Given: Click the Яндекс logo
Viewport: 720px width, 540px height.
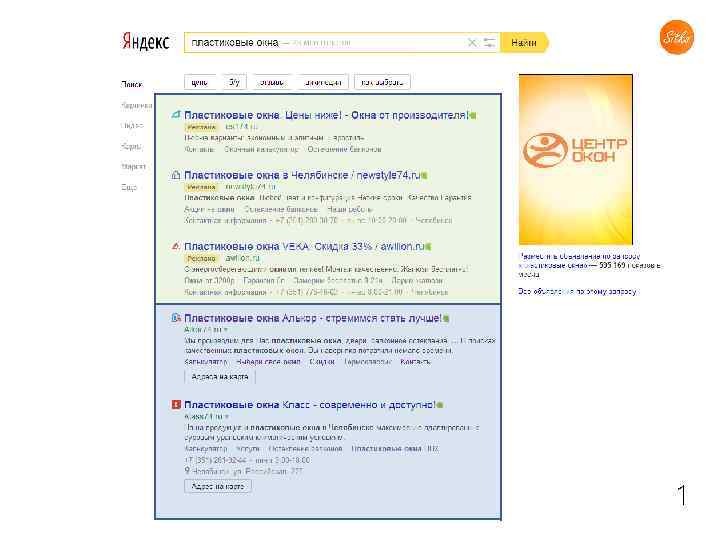Looking at the screenshot, I should pos(146,42).
